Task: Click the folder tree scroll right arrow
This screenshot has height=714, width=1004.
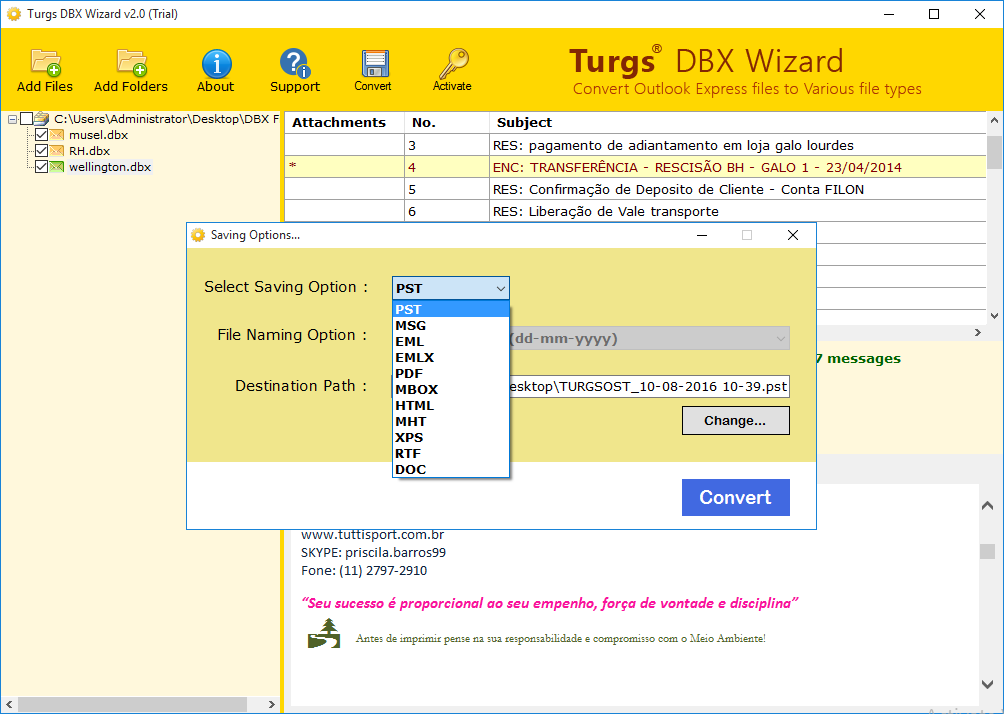Action: (271, 704)
